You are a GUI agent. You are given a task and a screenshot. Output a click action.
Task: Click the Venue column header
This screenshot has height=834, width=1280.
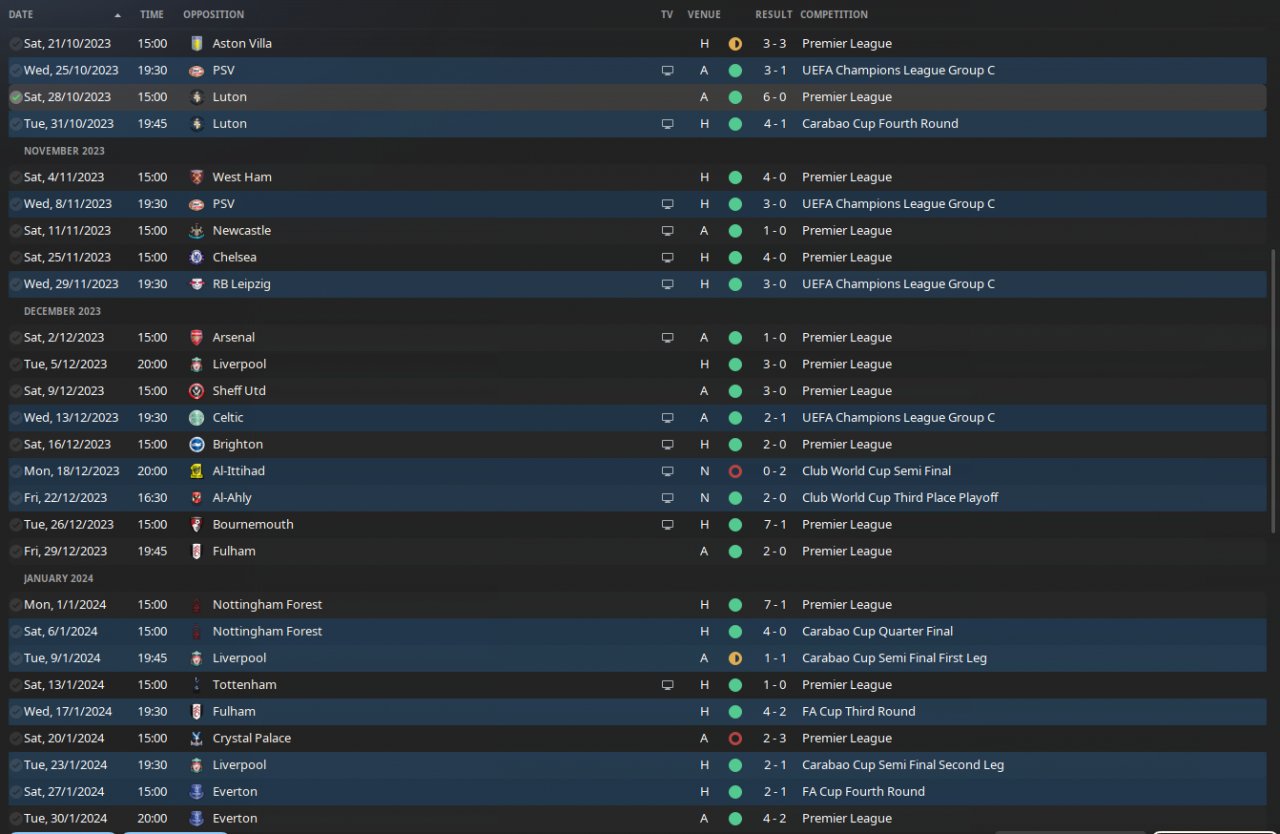coord(704,15)
